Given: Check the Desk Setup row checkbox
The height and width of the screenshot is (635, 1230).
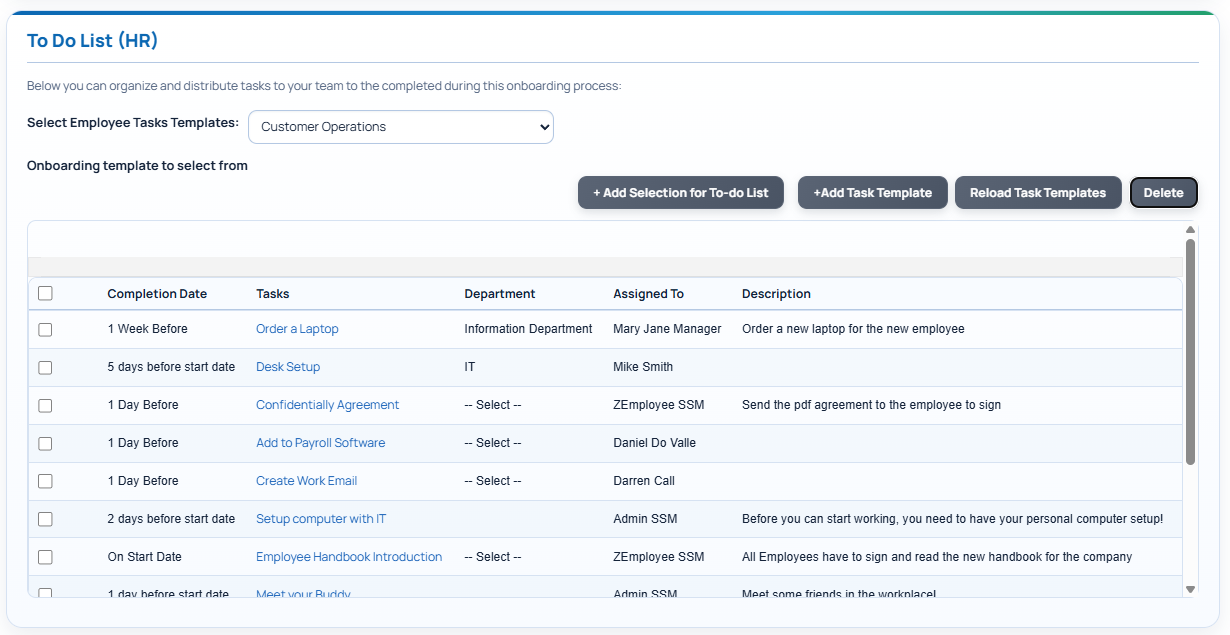Looking at the screenshot, I should click(x=45, y=367).
